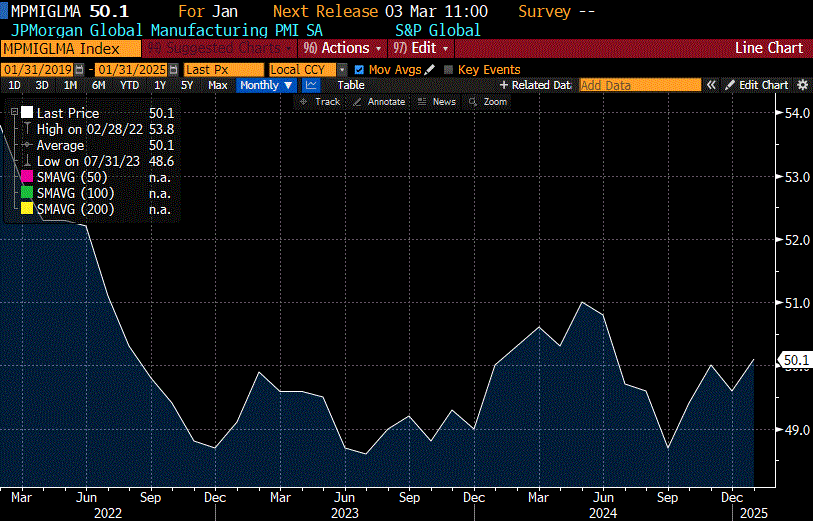The image size is (813, 521).
Task: Activate the Zoom magnifier tool
Action: coord(488,102)
